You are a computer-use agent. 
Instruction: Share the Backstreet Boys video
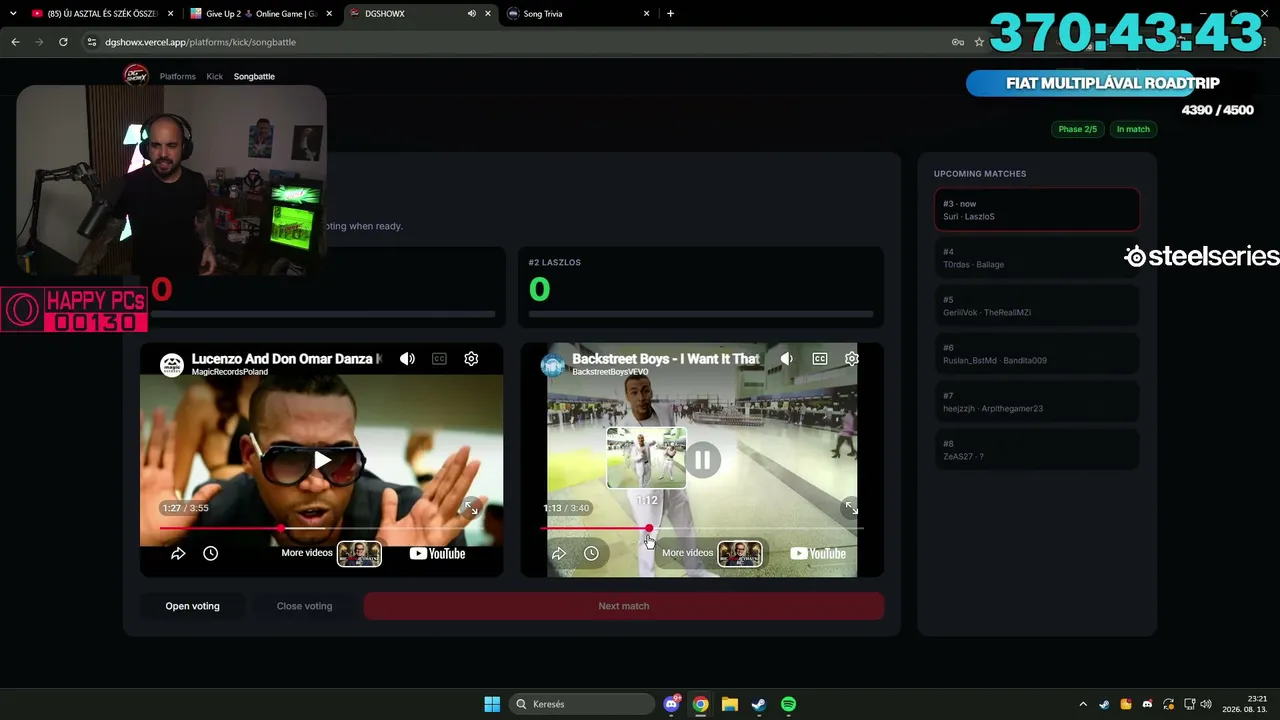[x=559, y=553]
